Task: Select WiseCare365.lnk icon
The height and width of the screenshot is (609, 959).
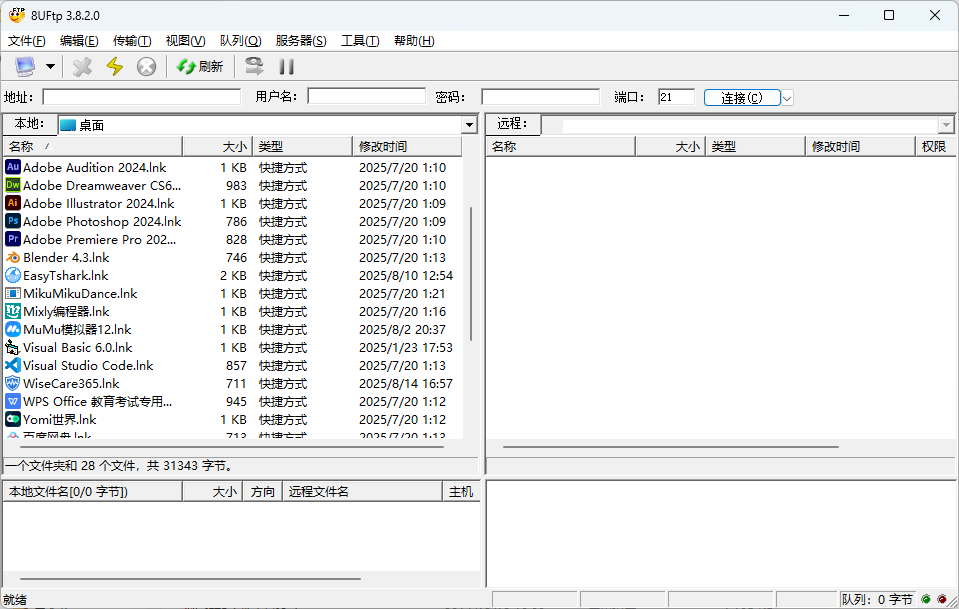Action: (13, 383)
